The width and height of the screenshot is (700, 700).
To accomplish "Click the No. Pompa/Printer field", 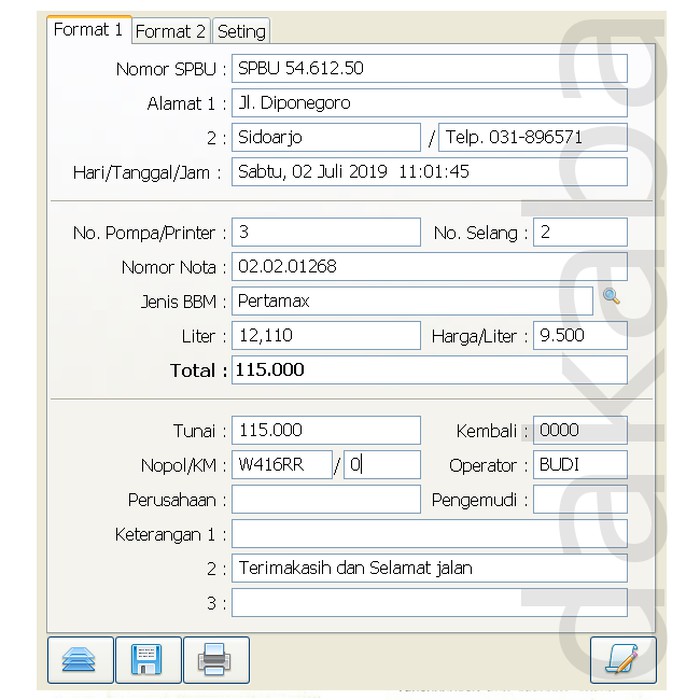I will 325,232.
